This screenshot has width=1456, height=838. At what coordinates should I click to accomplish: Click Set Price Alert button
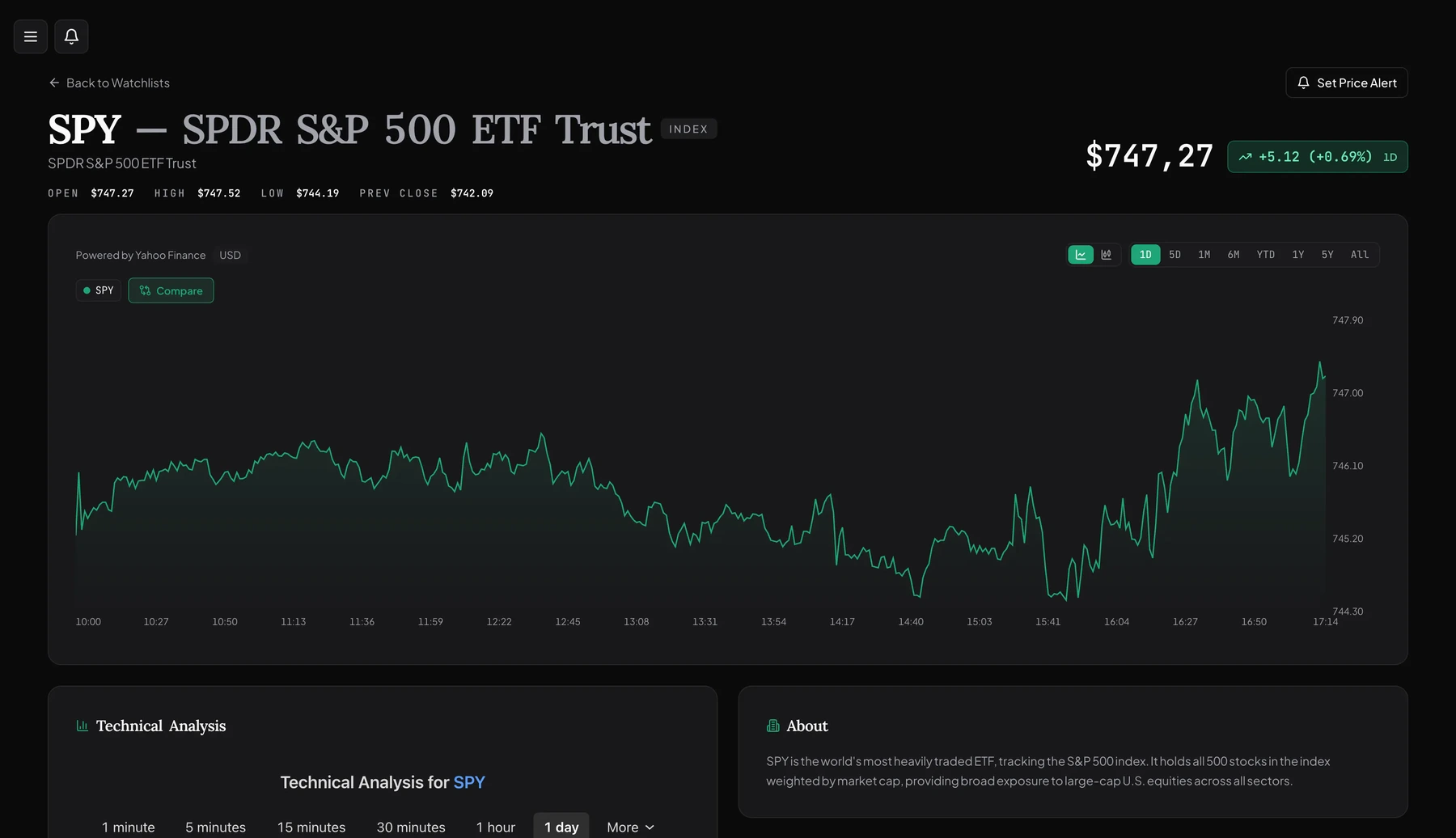pos(1347,83)
